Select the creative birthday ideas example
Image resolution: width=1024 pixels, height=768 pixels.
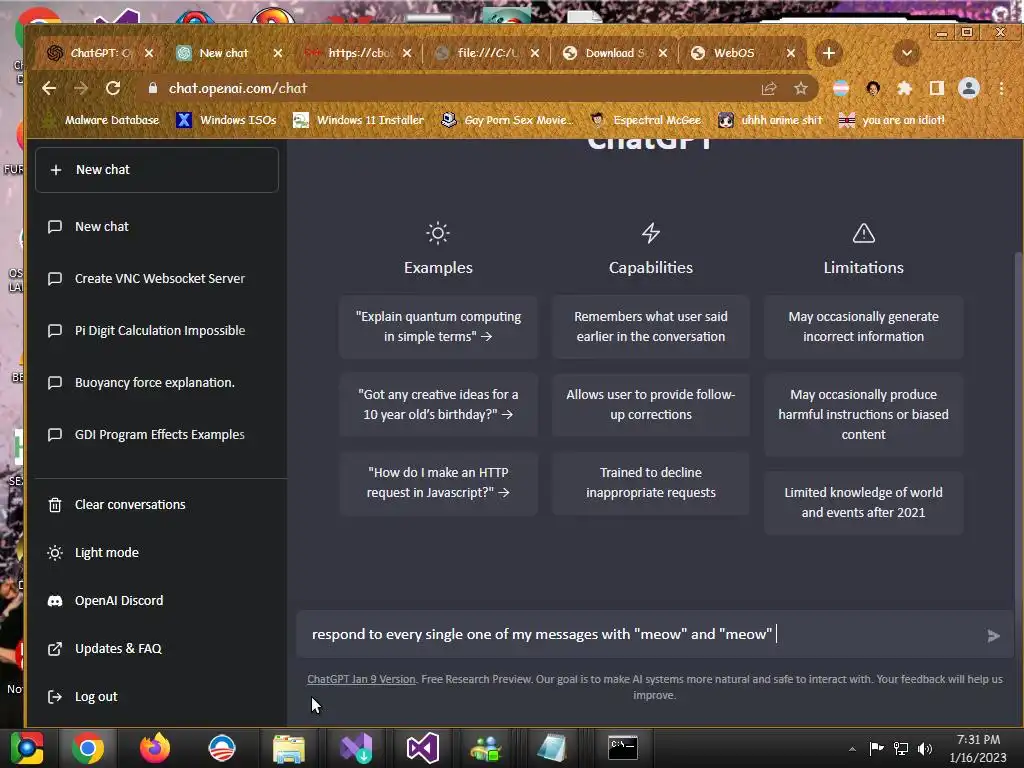[x=438, y=405]
